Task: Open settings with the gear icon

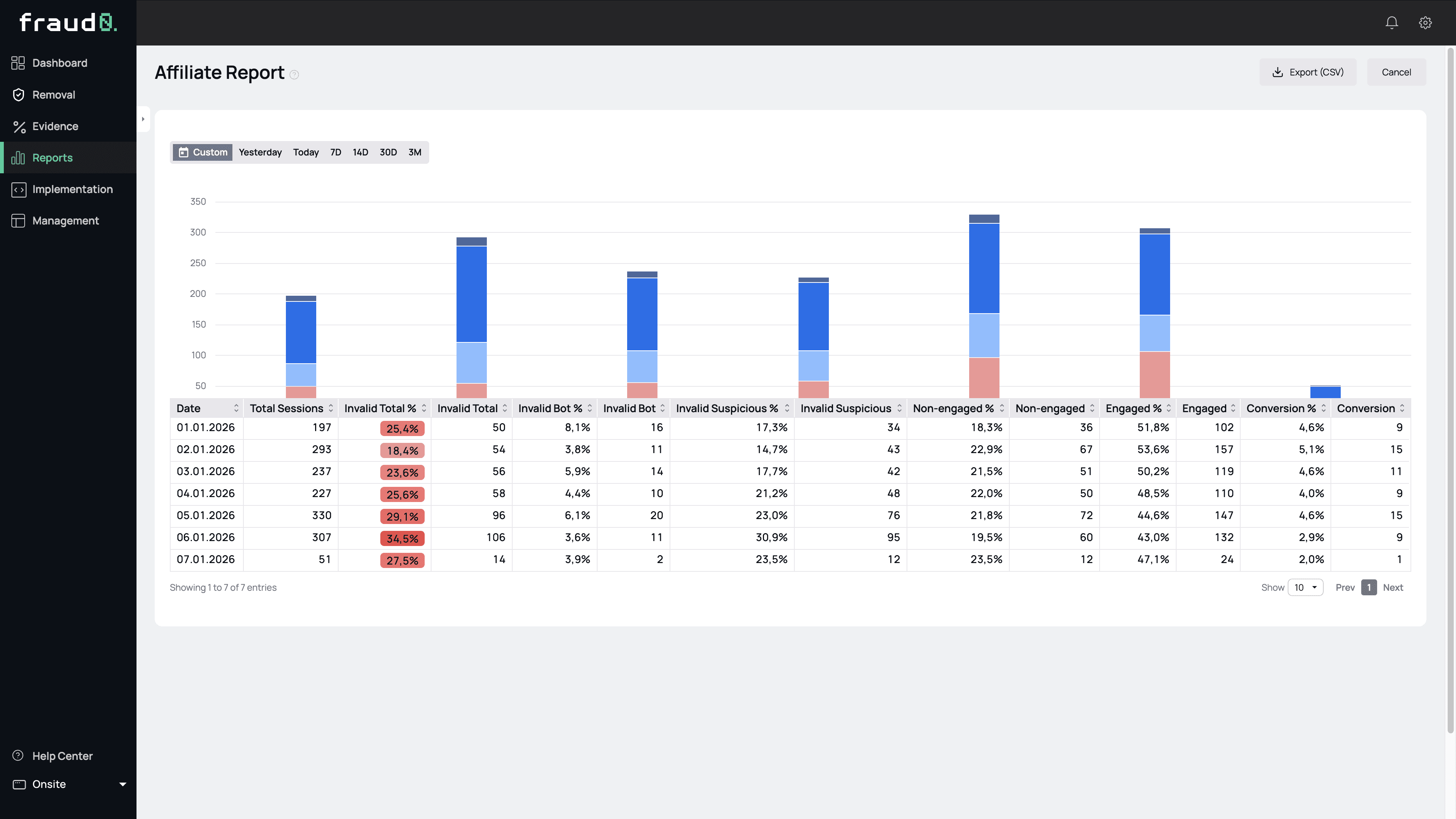Action: click(x=1425, y=23)
